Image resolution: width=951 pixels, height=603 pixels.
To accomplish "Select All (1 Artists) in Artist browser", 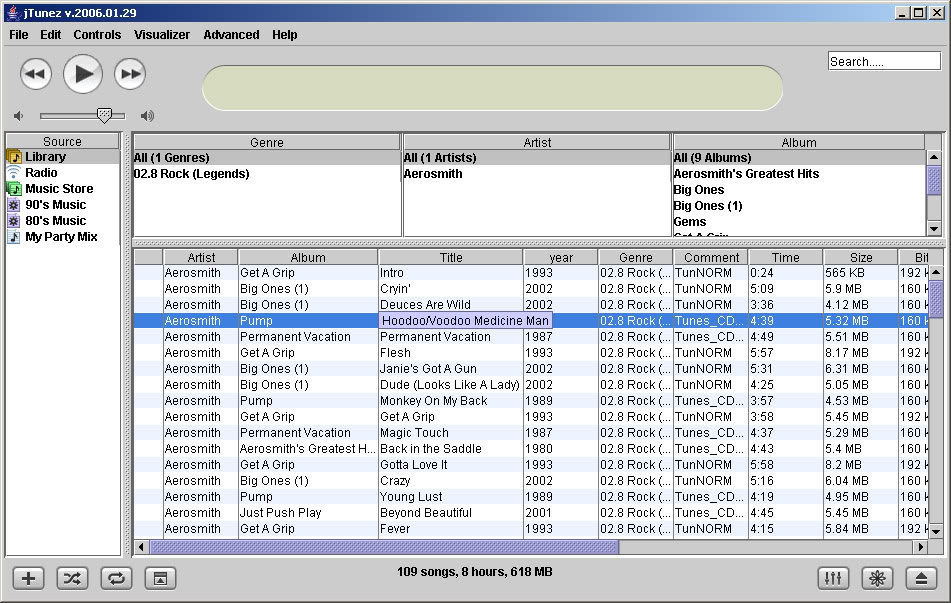I will [537, 158].
